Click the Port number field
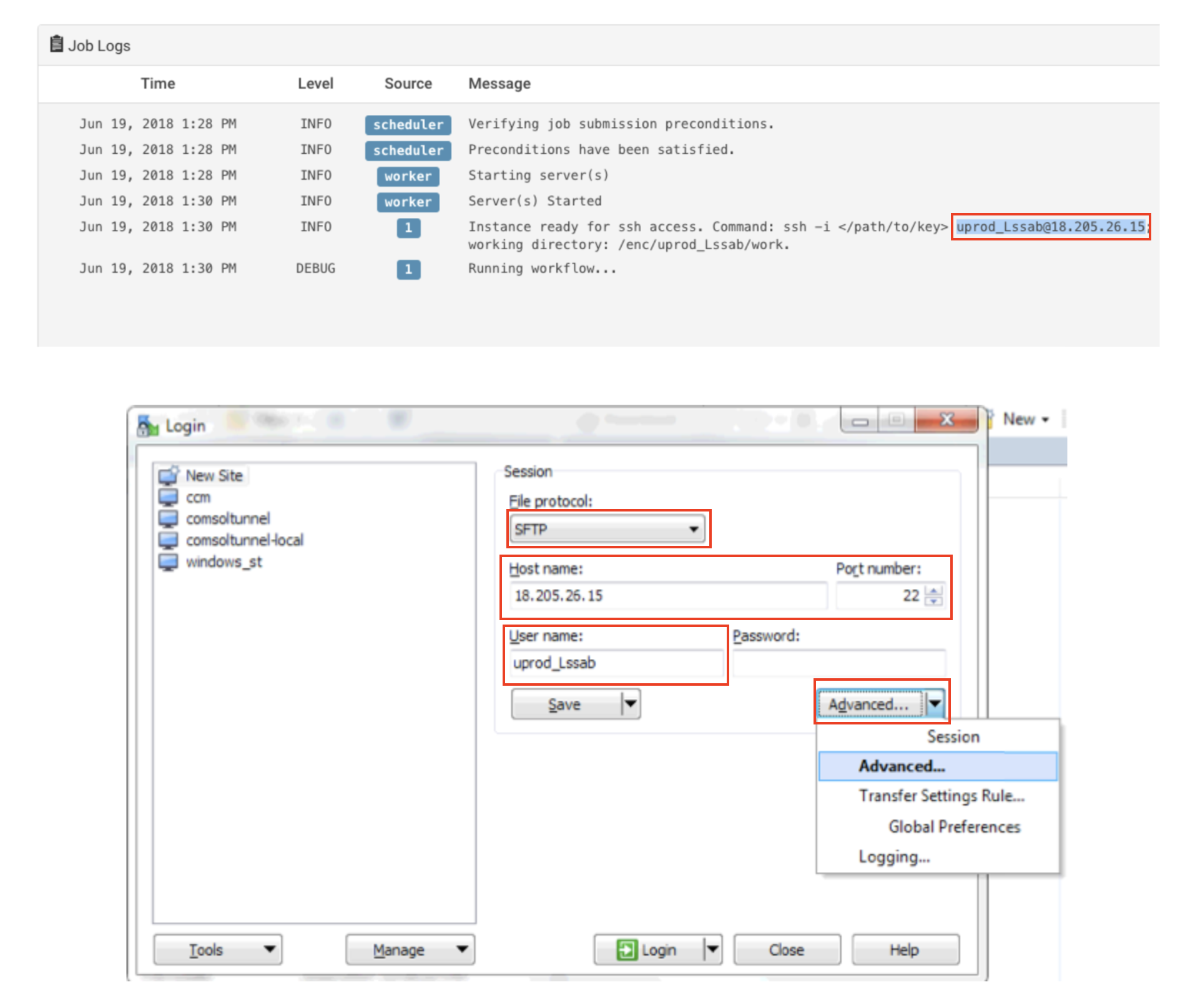This screenshot has height=1008, width=1180. click(879, 595)
